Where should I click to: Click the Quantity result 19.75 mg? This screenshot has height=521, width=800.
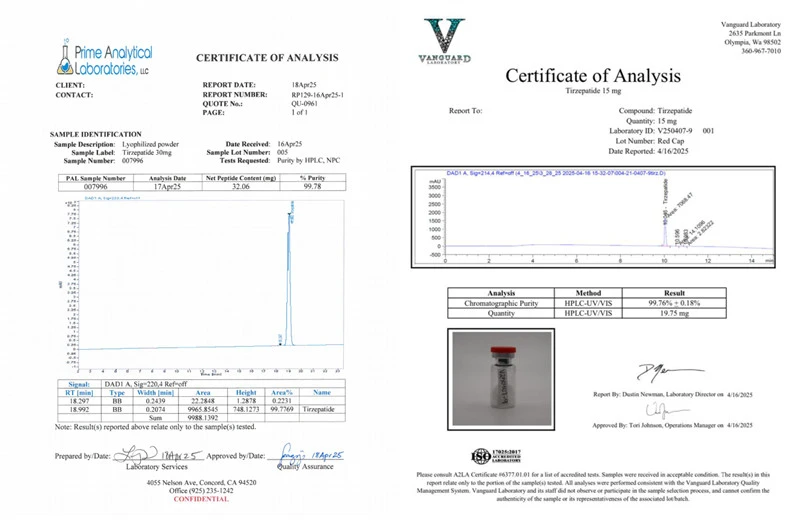click(x=674, y=313)
